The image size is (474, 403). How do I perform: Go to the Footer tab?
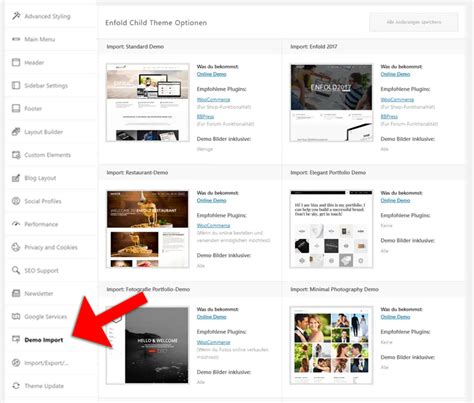click(52, 108)
